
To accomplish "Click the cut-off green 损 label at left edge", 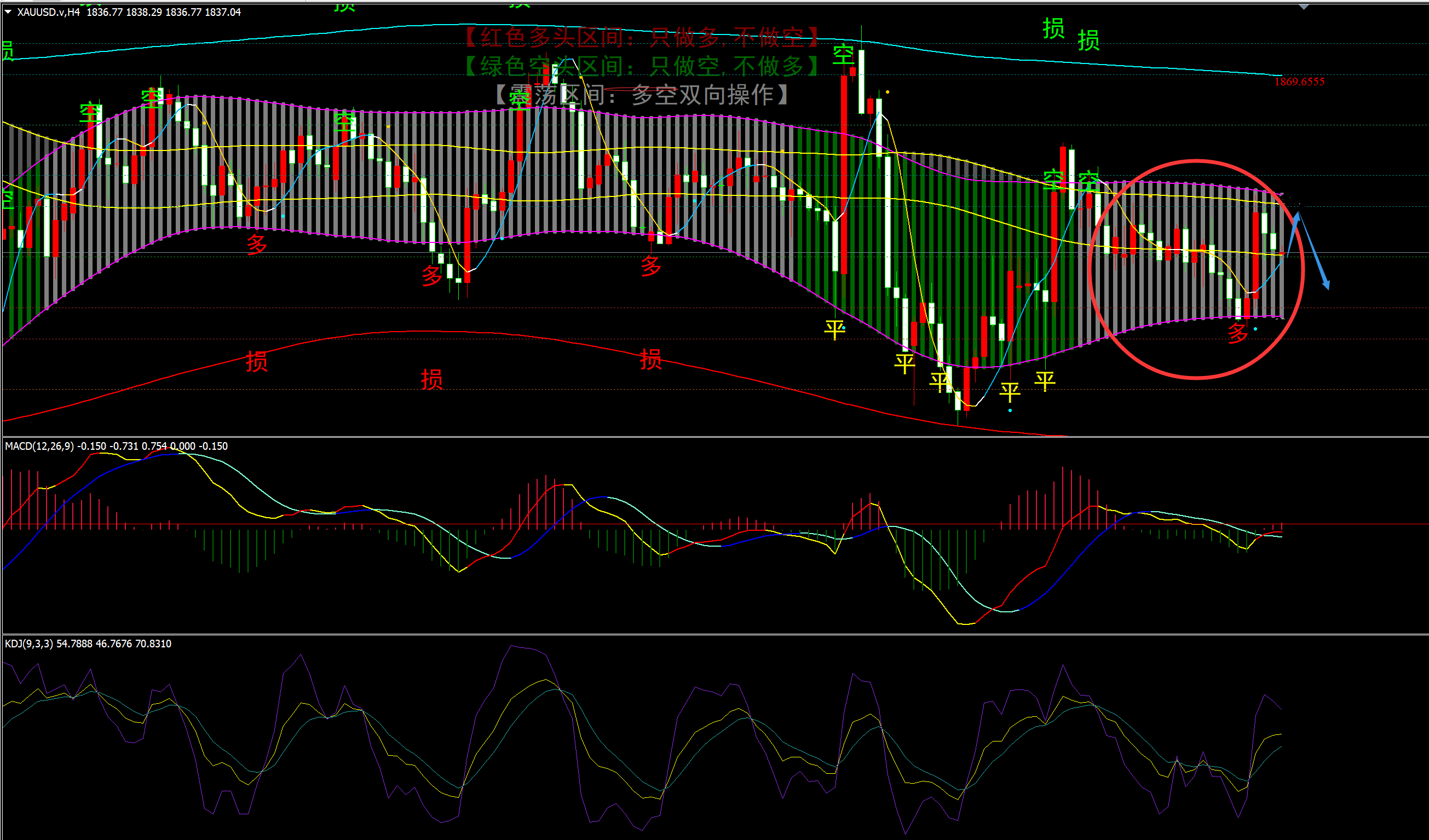I will [7, 51].
